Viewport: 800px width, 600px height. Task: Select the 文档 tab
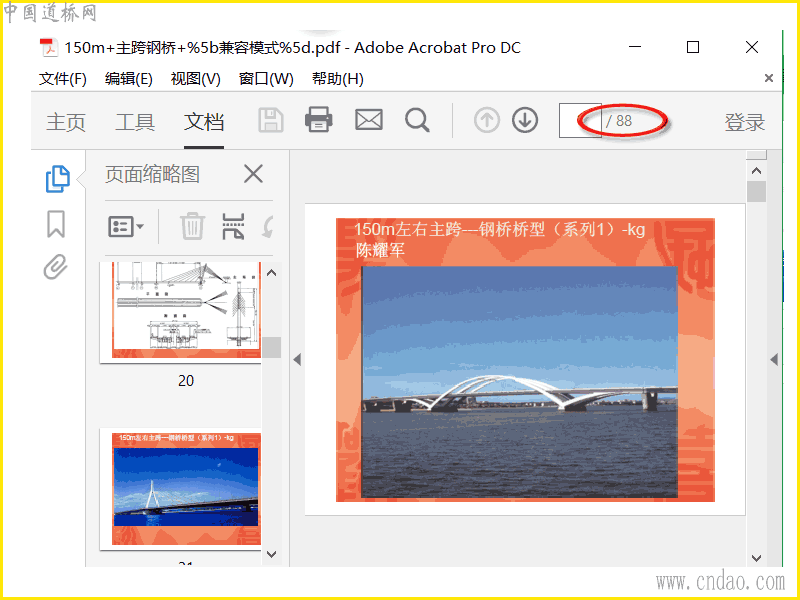point(204,122)
